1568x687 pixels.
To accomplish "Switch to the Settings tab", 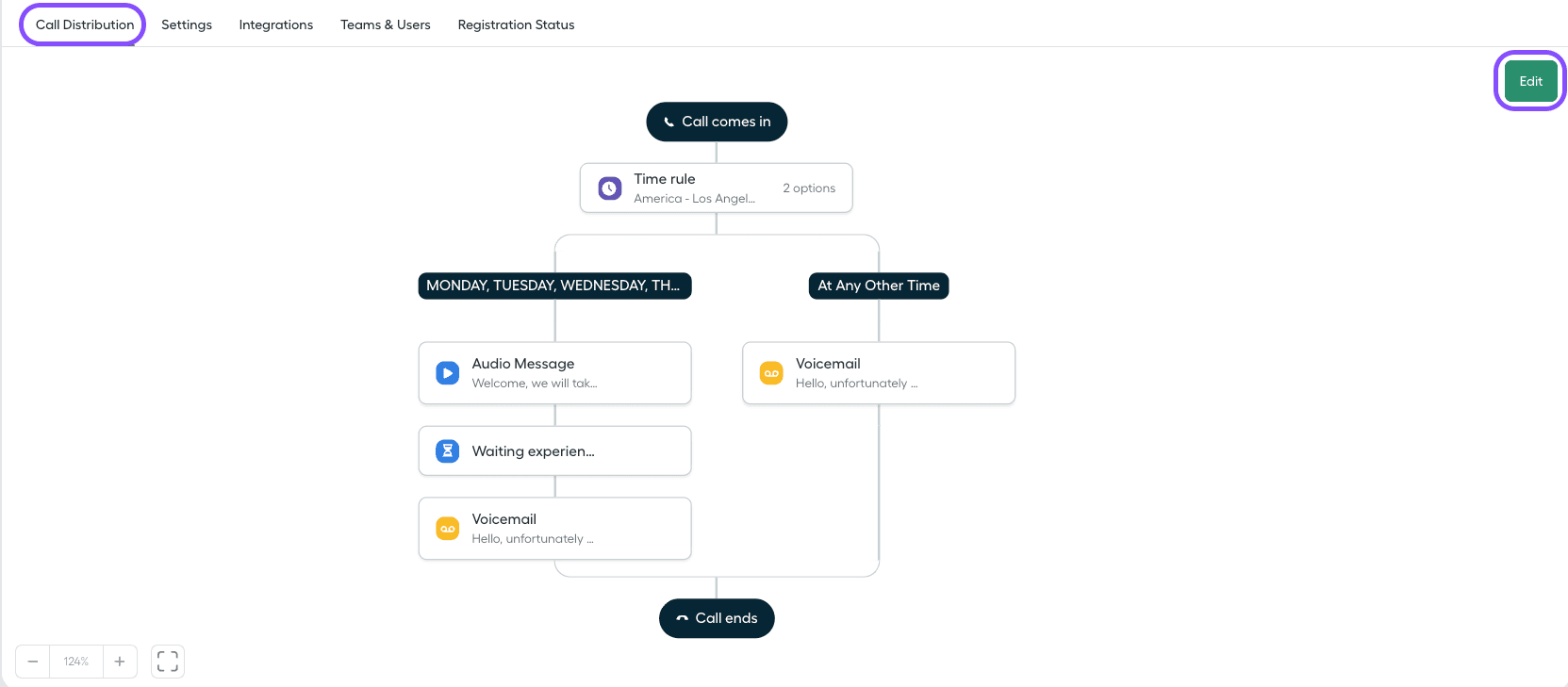I will point(187,25).
